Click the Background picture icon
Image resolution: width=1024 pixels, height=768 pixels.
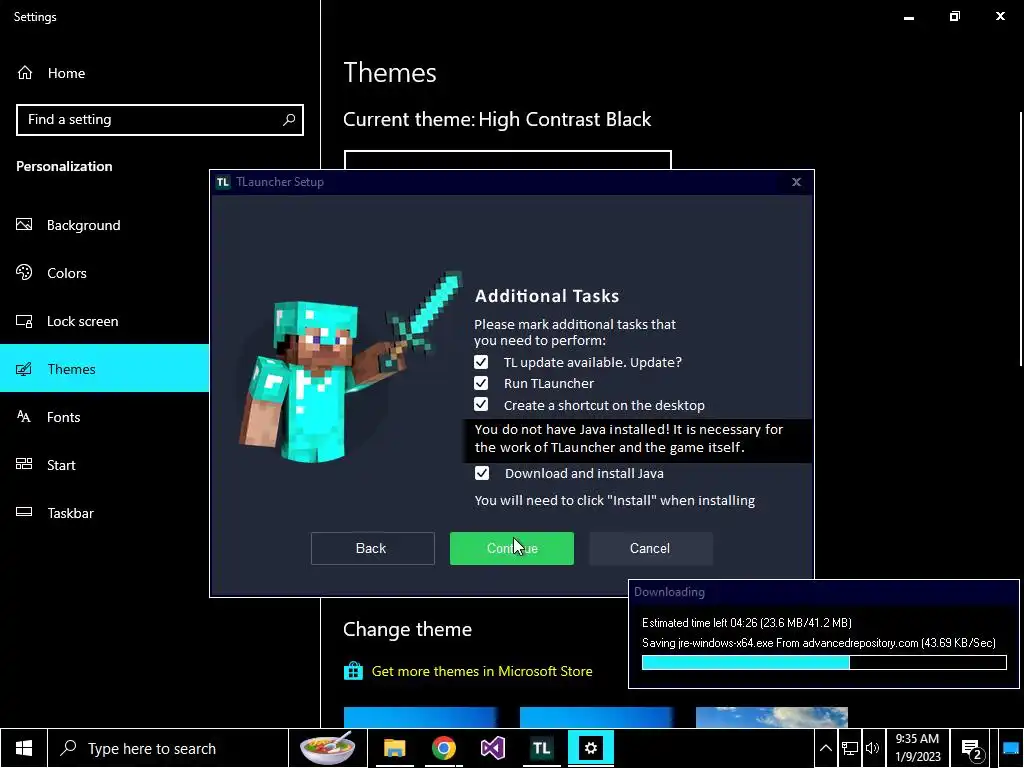click(x=24, y=225)
